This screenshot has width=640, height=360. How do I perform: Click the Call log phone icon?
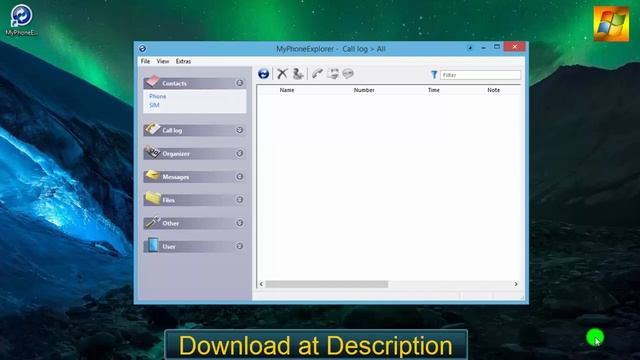[x=152, y=129]
